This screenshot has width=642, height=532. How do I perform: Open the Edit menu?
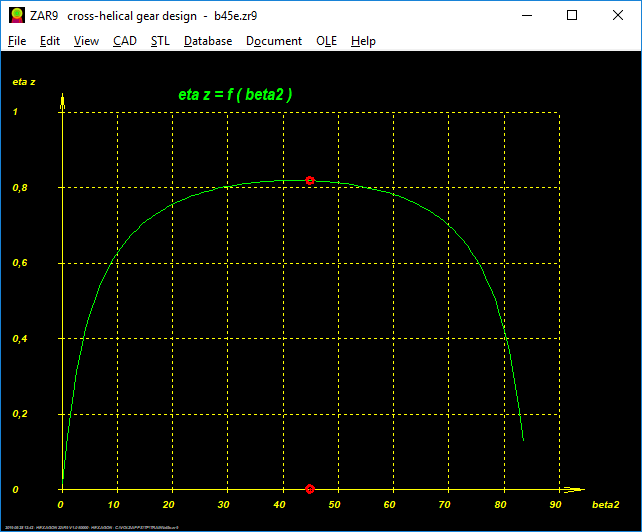click(x=50, y=41)
